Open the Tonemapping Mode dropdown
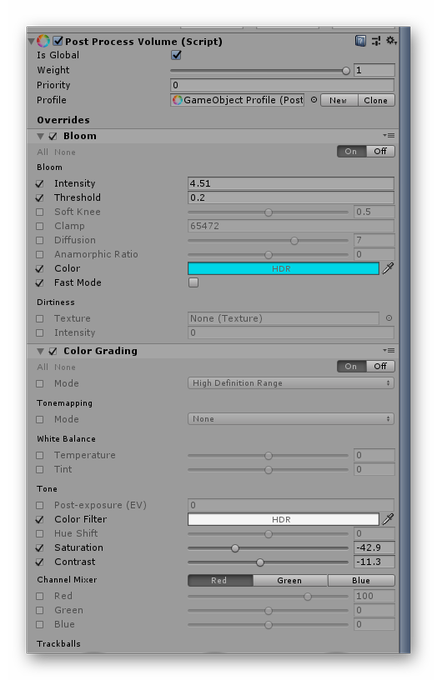This screenshot has height=680, width=437. pyautogui.click(x=291, y=419)
